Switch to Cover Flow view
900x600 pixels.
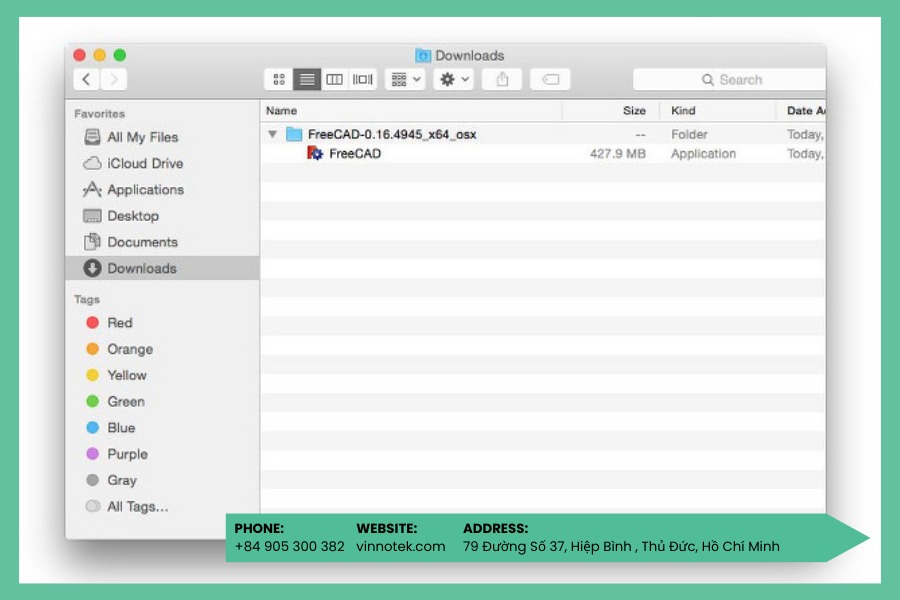point(362,79)
